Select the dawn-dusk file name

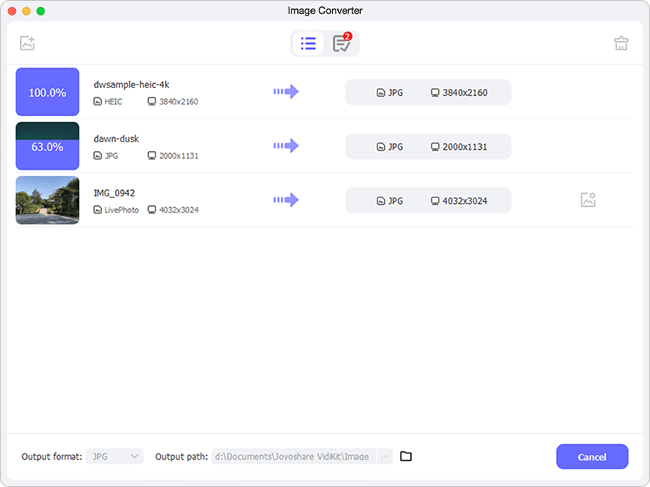[116, 139]
